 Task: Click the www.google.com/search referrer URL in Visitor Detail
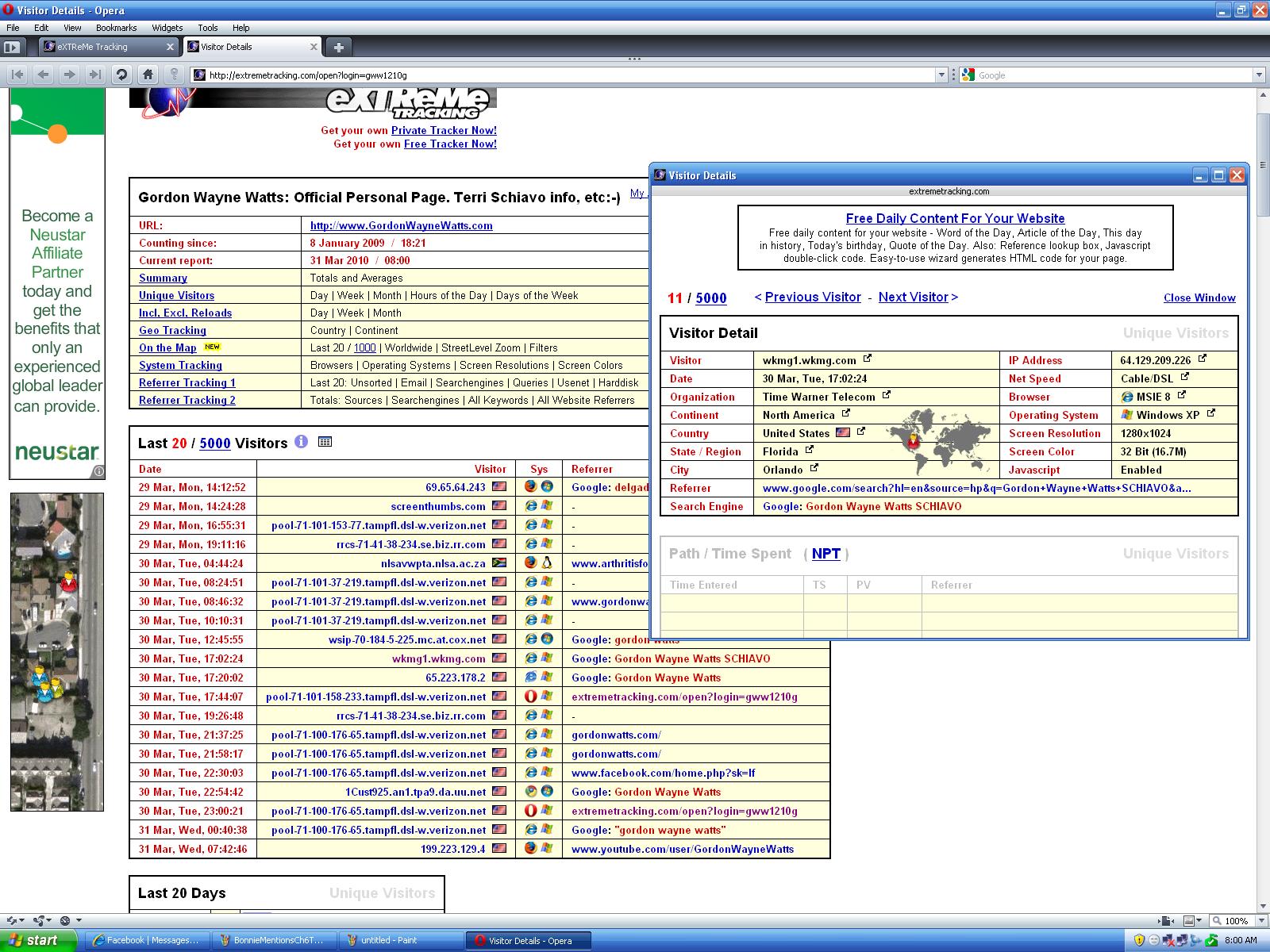pos(977,488)
